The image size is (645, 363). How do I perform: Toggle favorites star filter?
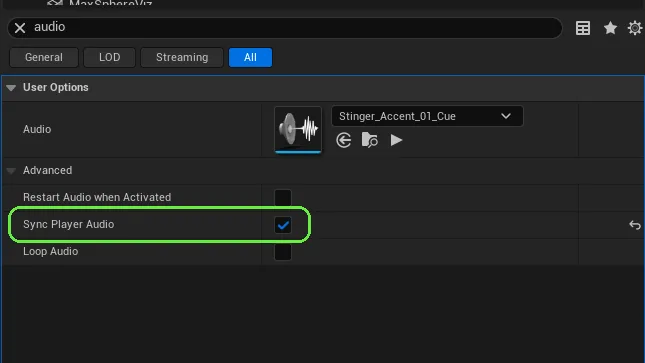(x=610, y=28)
